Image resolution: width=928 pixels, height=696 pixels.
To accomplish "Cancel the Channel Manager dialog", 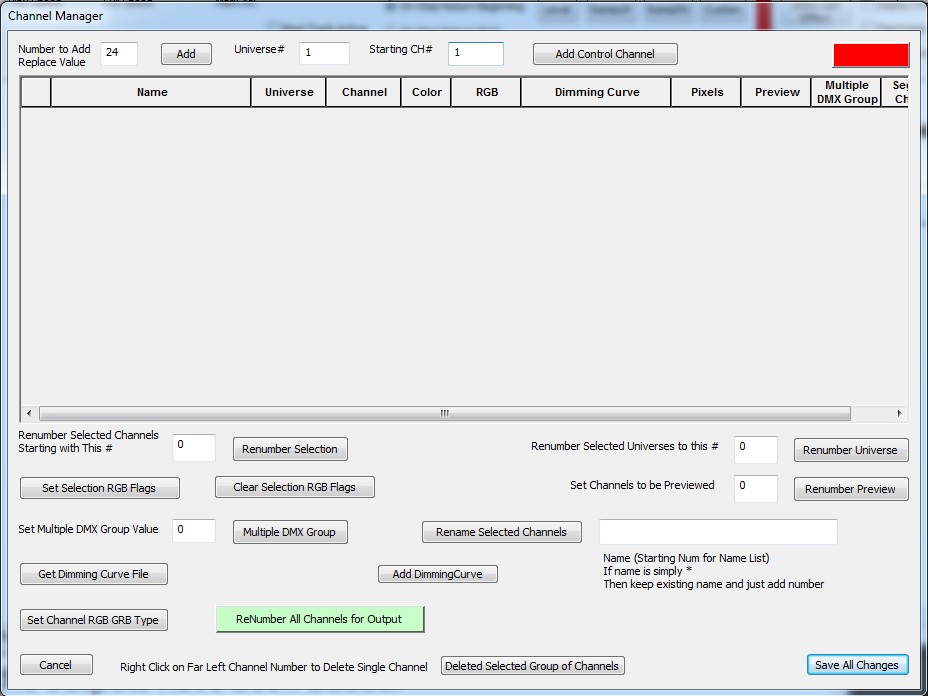I will 56,665.
